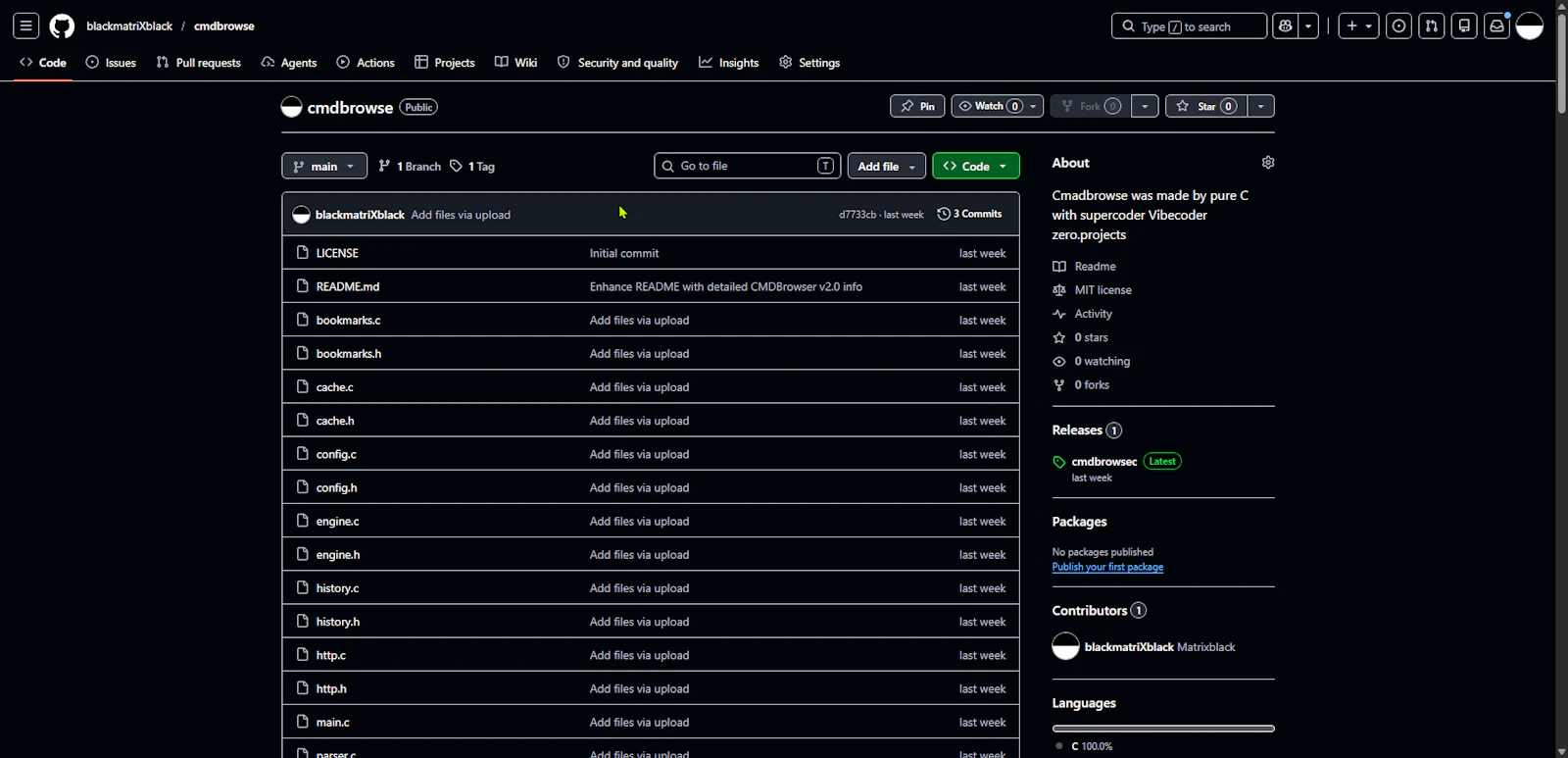Switch to the Agents tab
This screenshot has height=758, width=1568.
point(289,63)
